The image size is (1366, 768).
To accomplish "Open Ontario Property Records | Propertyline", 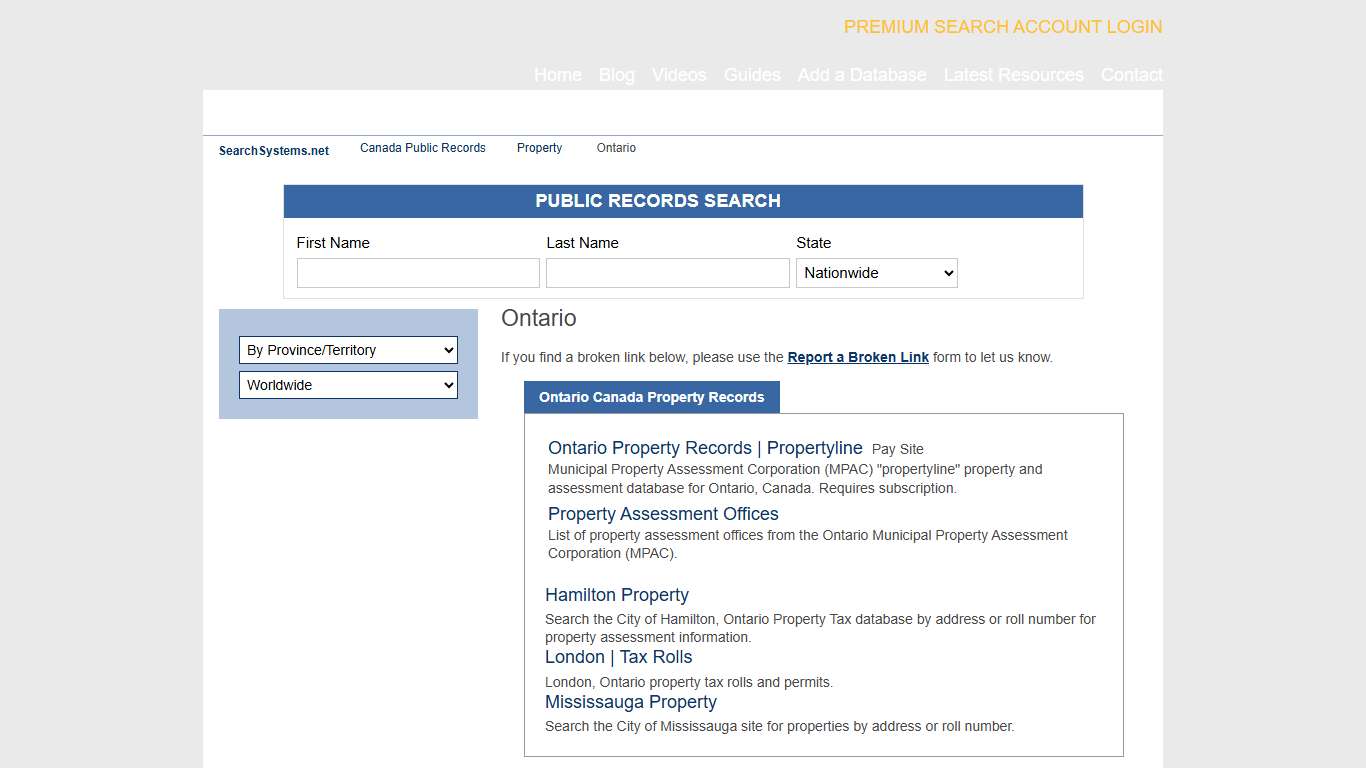I will coord(705,448).
